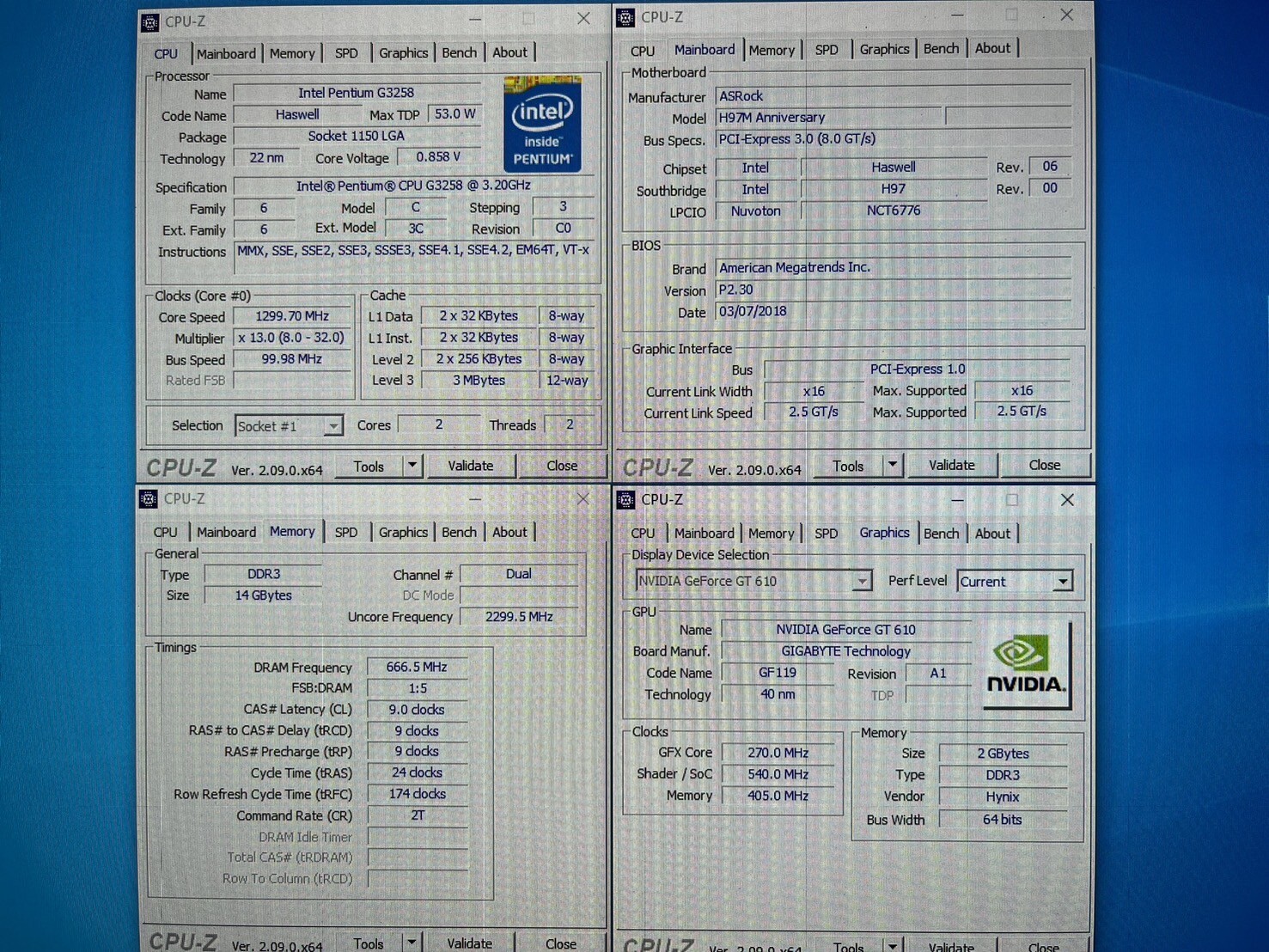Click Manufacturer field ASRock
Viewport: 1269px width, 952px height.
894,96
